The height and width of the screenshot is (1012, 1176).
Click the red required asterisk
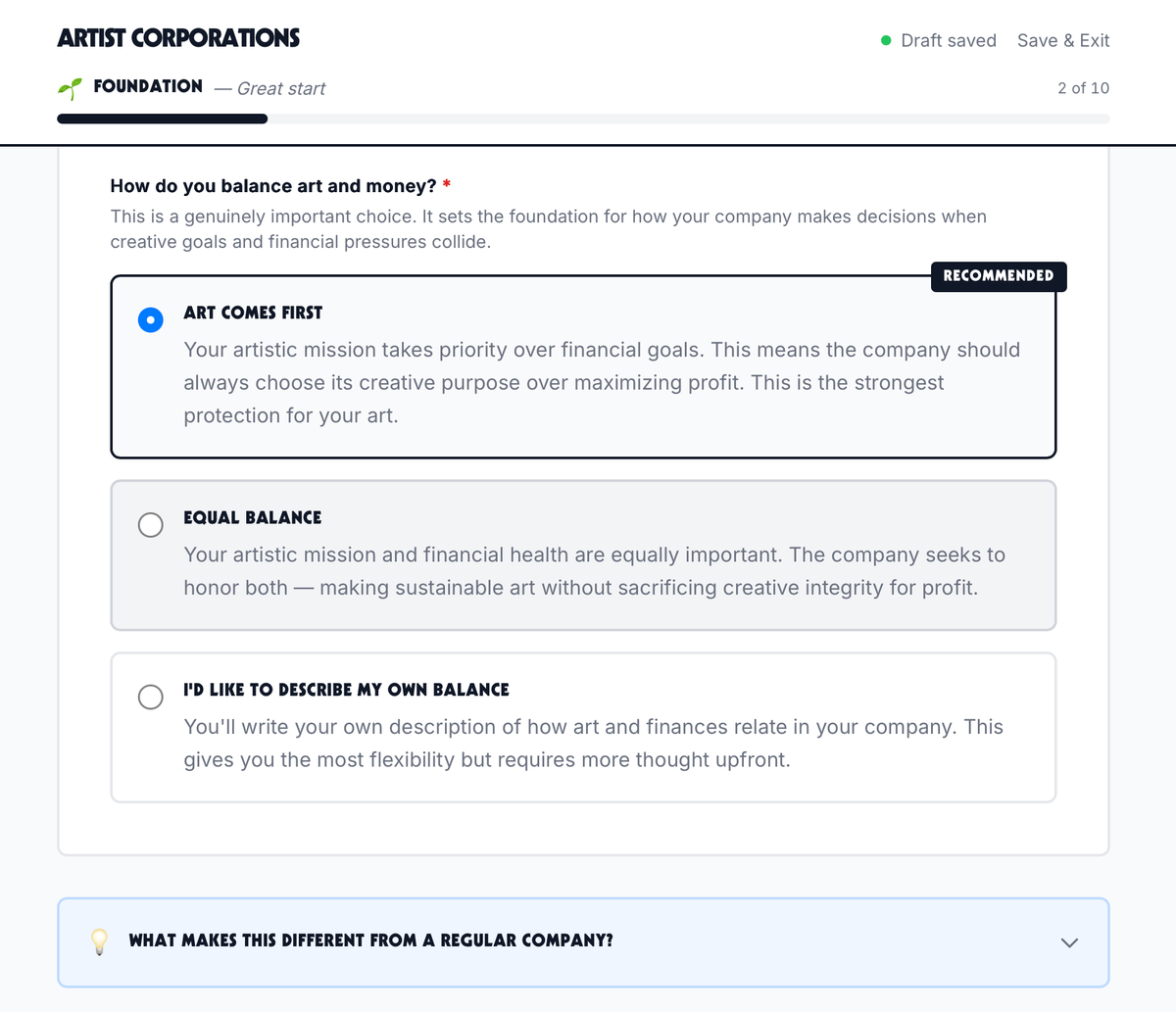tap(447, 185)
